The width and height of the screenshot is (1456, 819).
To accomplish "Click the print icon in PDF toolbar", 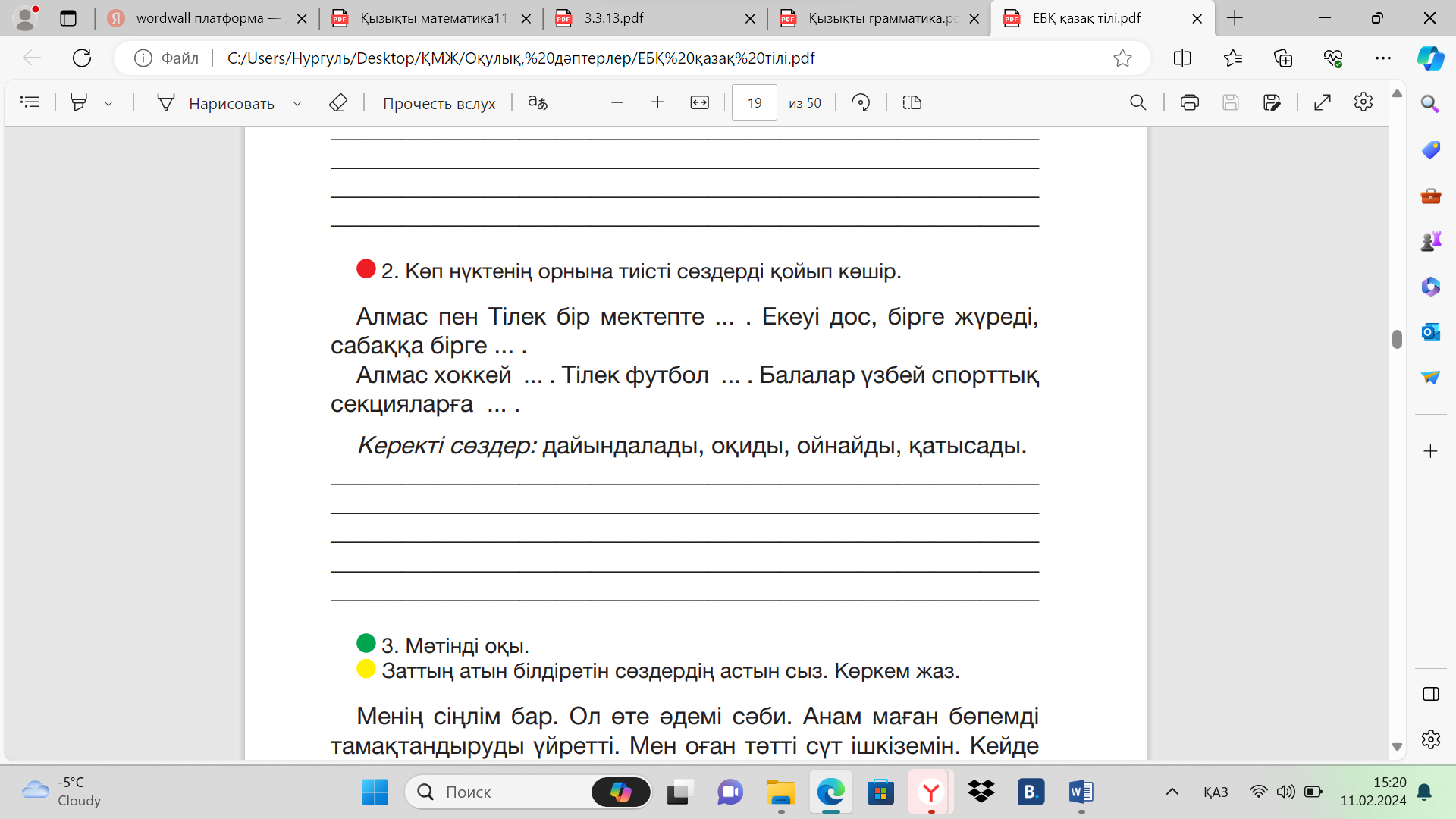I will pos(1189,102).
